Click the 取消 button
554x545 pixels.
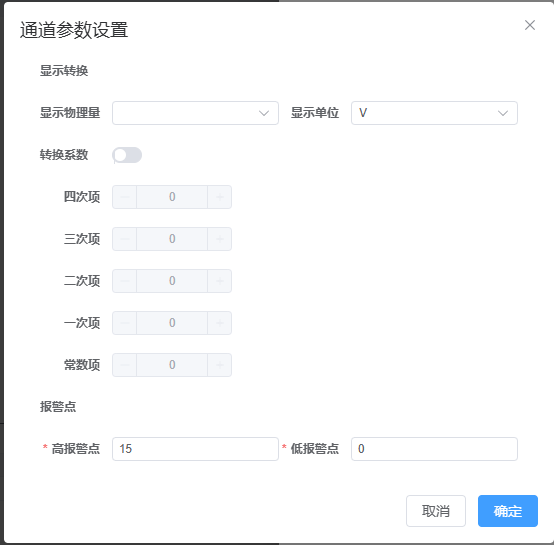(436, 511)
